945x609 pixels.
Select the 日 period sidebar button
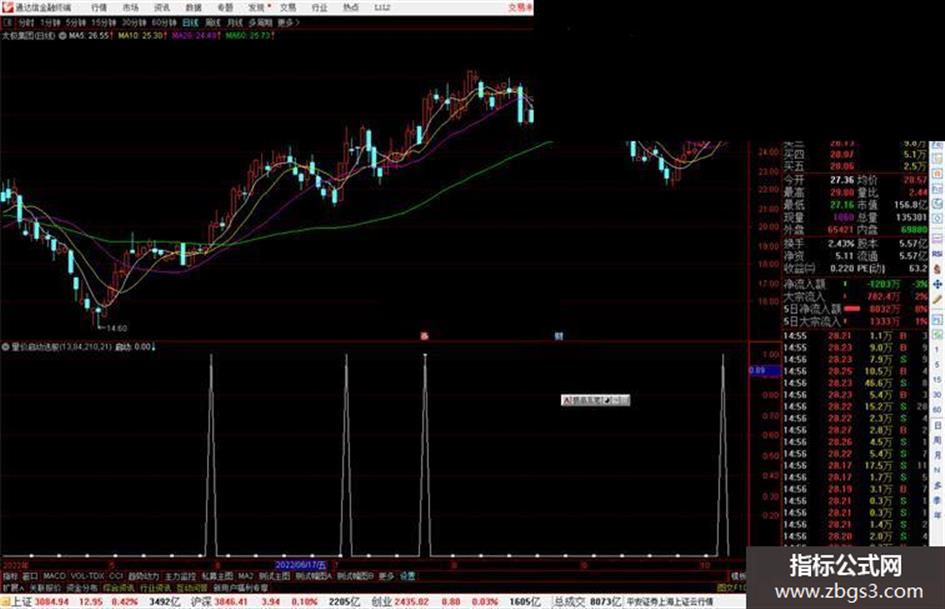click(937, 425)
